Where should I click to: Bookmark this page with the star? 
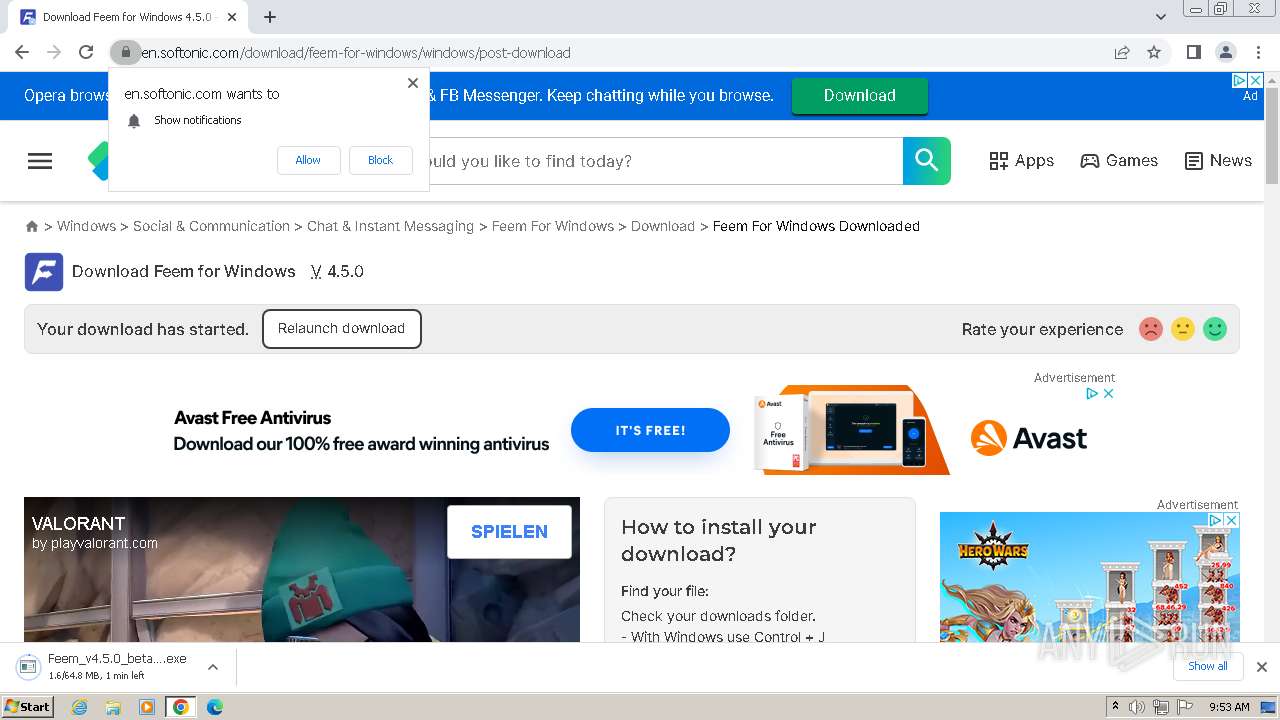tap(1154, 52)
